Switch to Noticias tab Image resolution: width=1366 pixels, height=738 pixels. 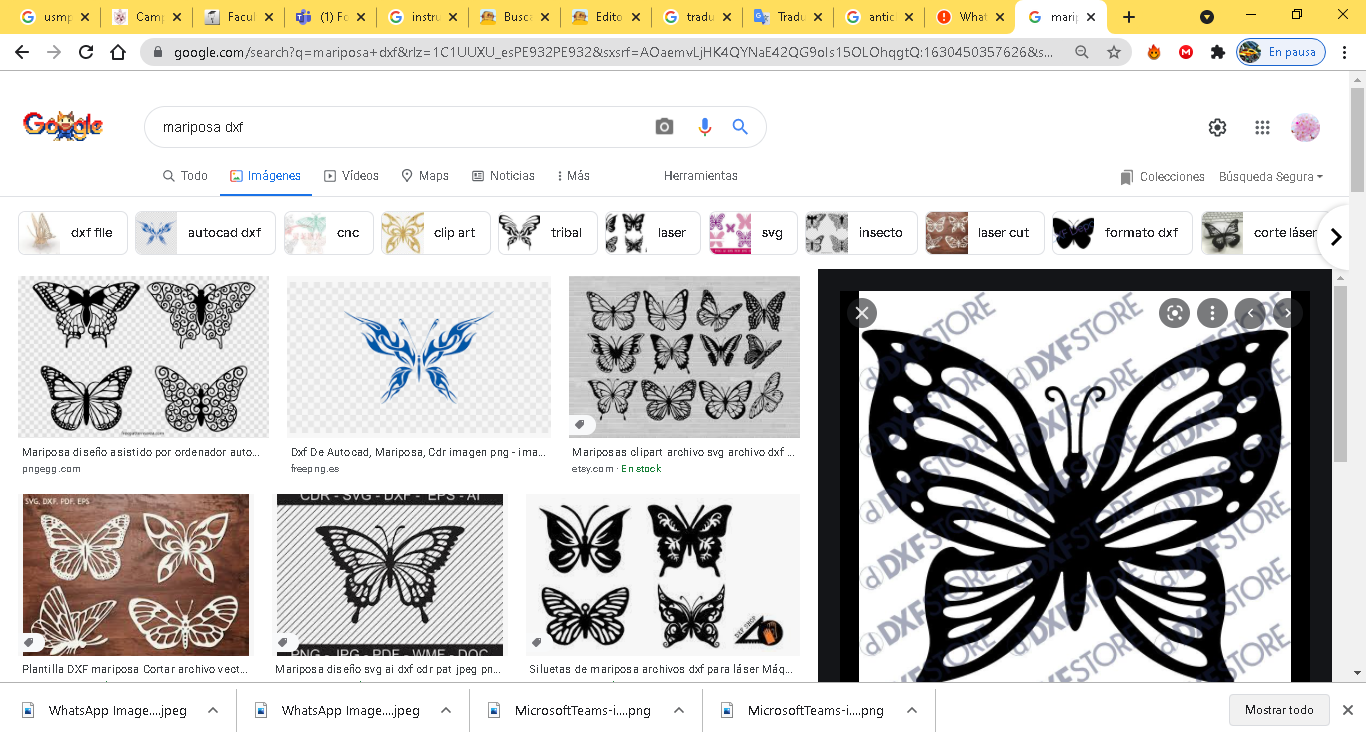tap(503, 176)
